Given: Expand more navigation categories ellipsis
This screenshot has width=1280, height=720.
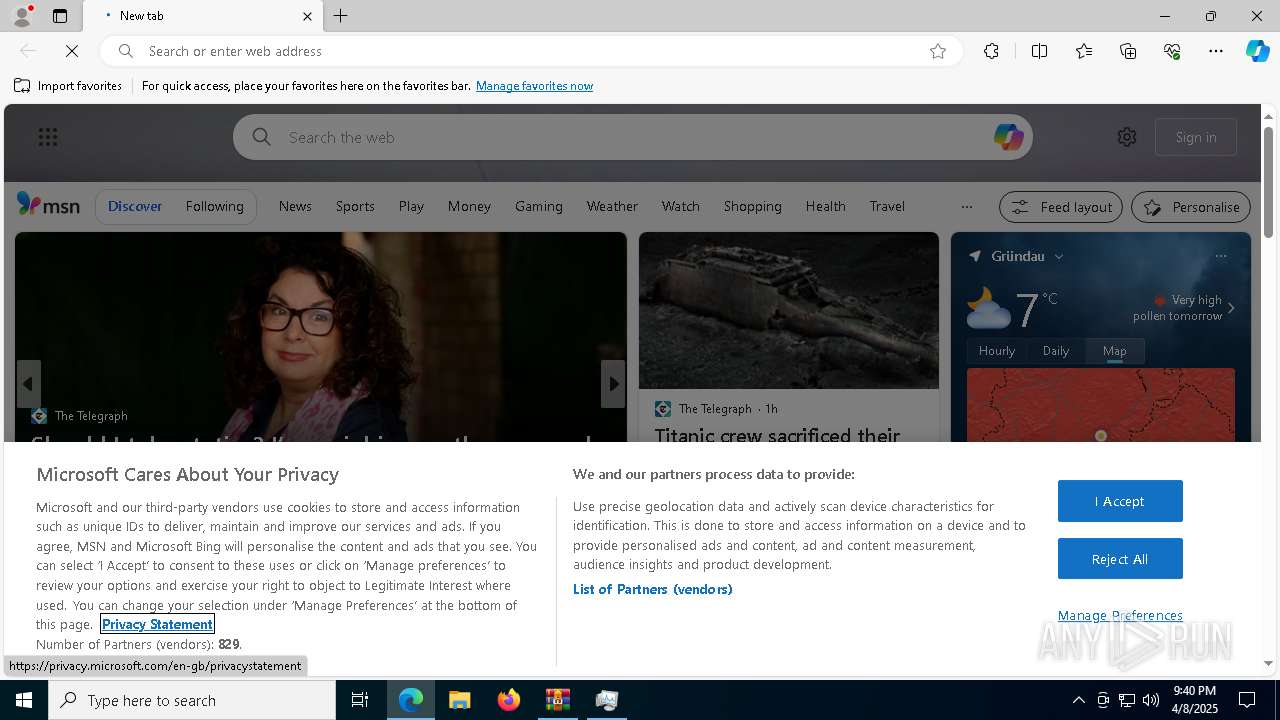Looking at the screenshot, I should click(966, 207).
